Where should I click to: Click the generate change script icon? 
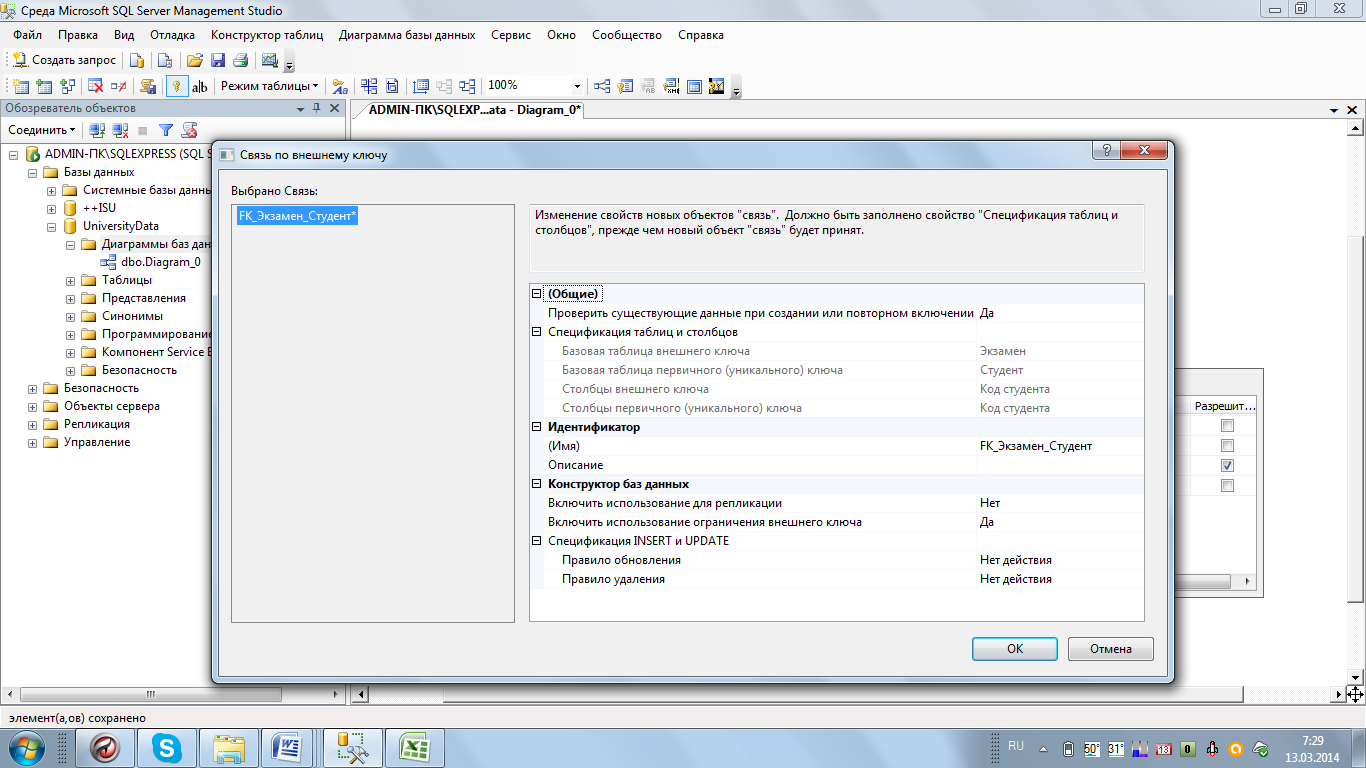click(x=148, y=86)
